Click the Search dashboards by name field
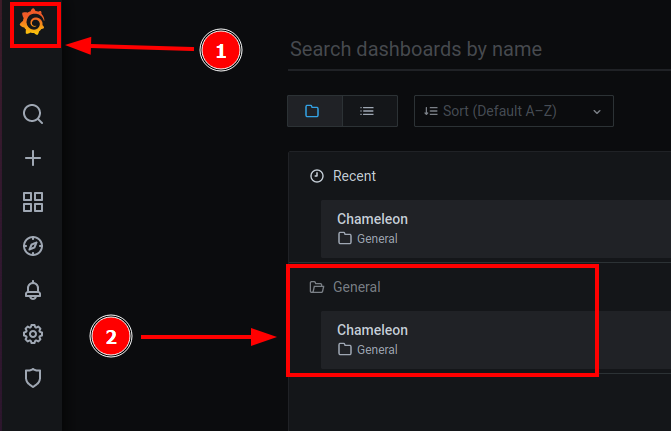 point(470,49)
